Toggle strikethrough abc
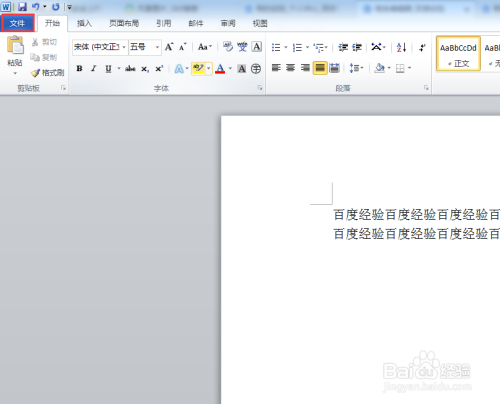This screenshot has height=404, width=500. [x=130, y=69]
